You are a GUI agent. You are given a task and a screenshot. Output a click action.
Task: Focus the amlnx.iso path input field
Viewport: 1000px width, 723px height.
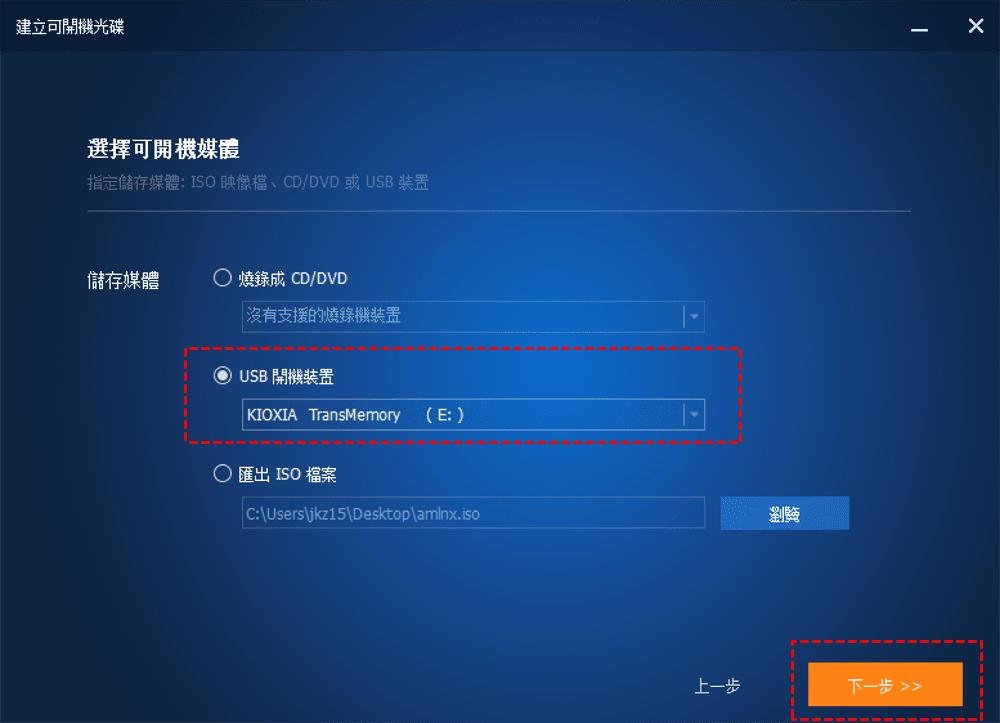tap(473, 513)
